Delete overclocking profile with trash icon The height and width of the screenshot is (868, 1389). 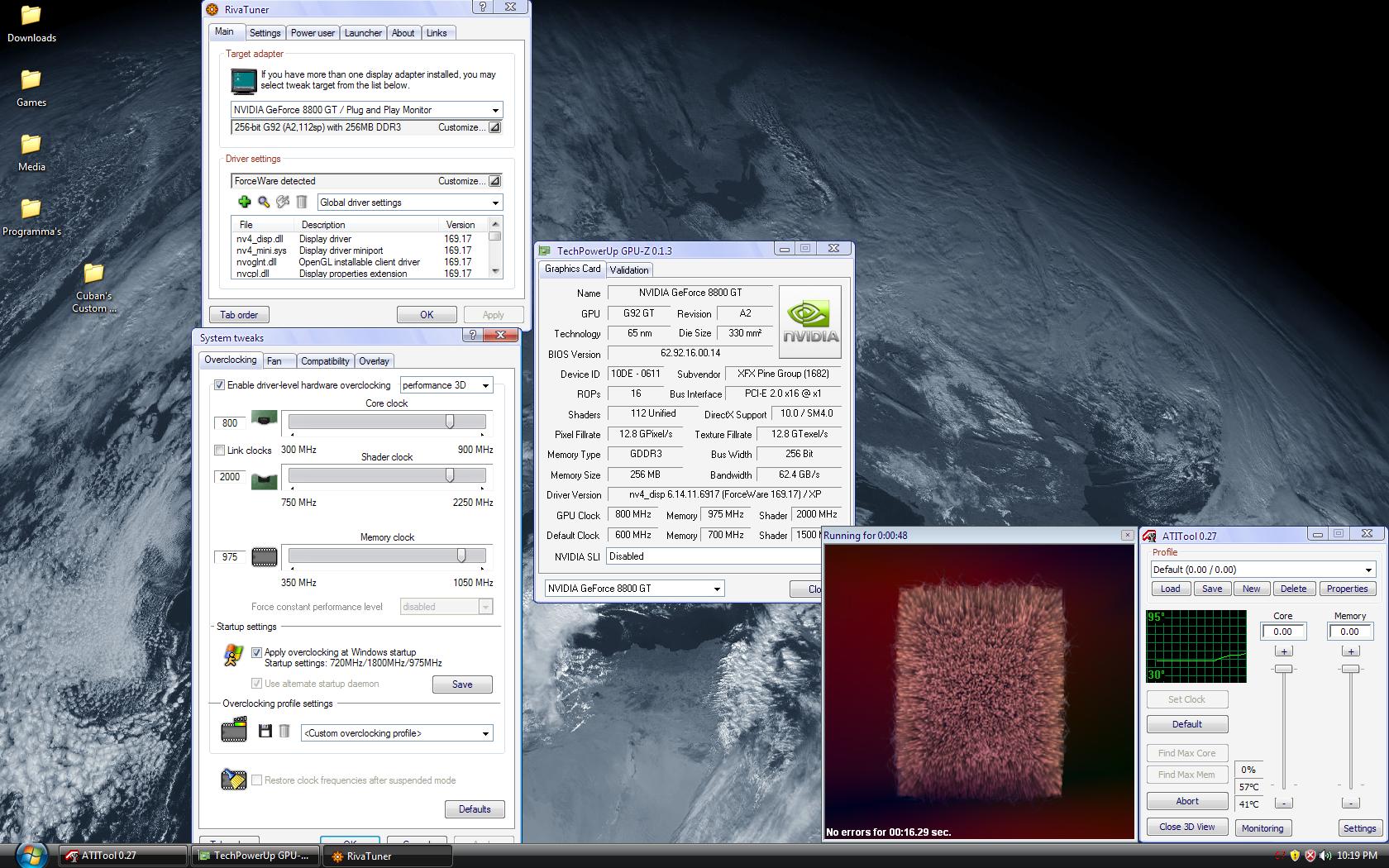coord(284,731)
